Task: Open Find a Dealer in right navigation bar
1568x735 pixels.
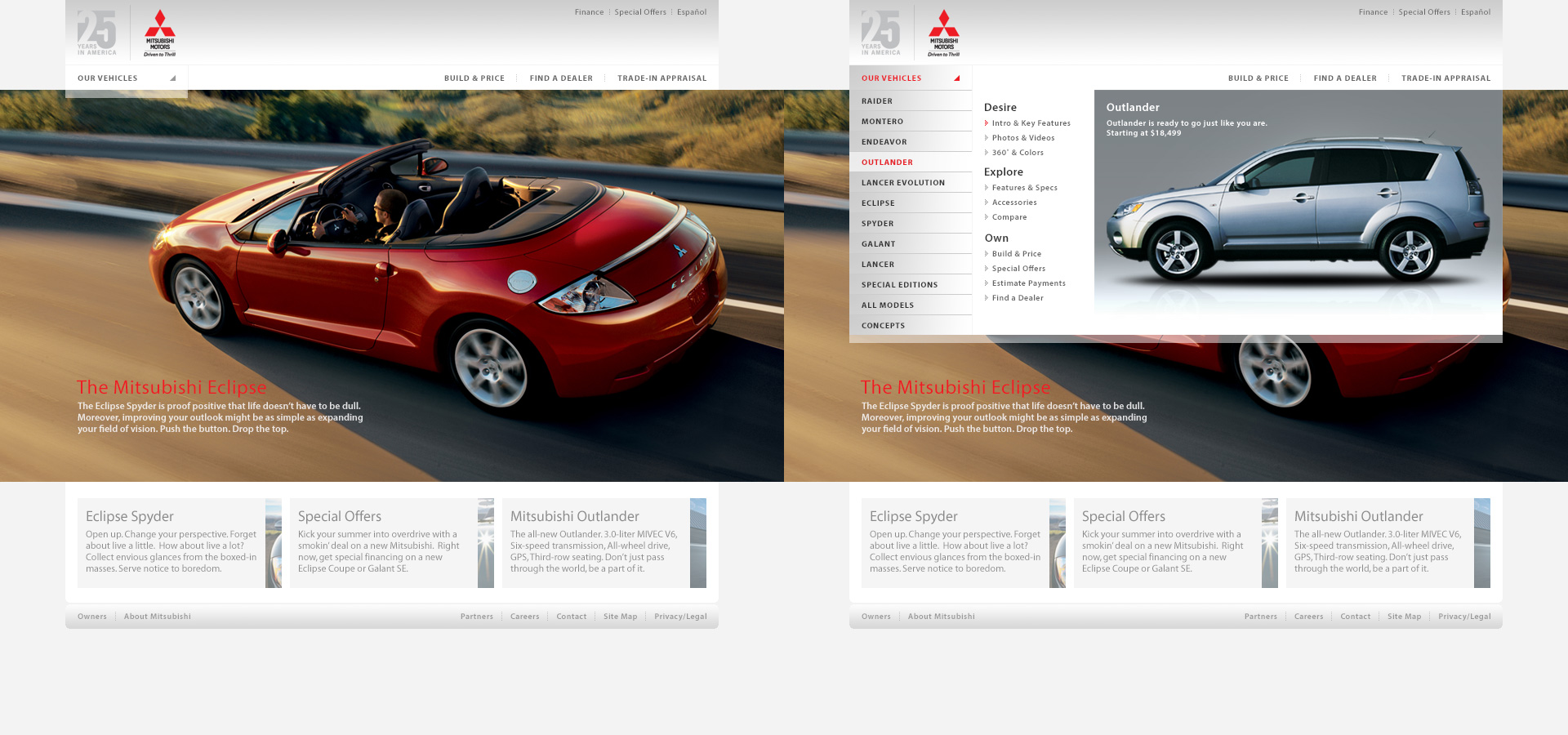Action: [x=1345, y=78]
